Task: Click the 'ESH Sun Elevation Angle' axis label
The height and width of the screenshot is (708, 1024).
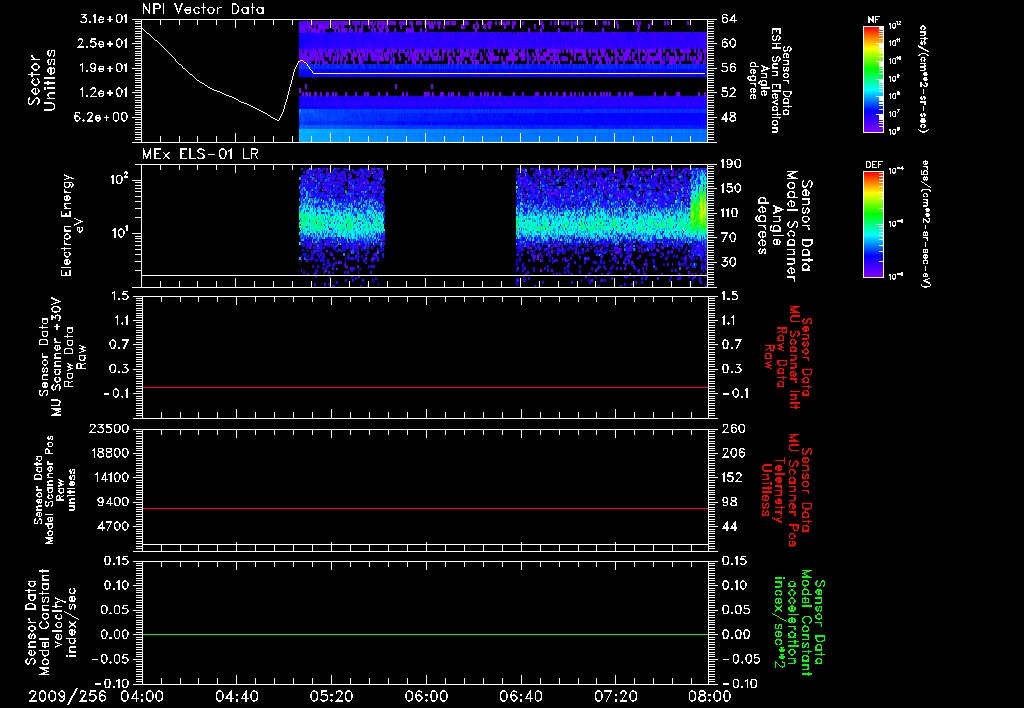Action: click(x=769, y=80)
